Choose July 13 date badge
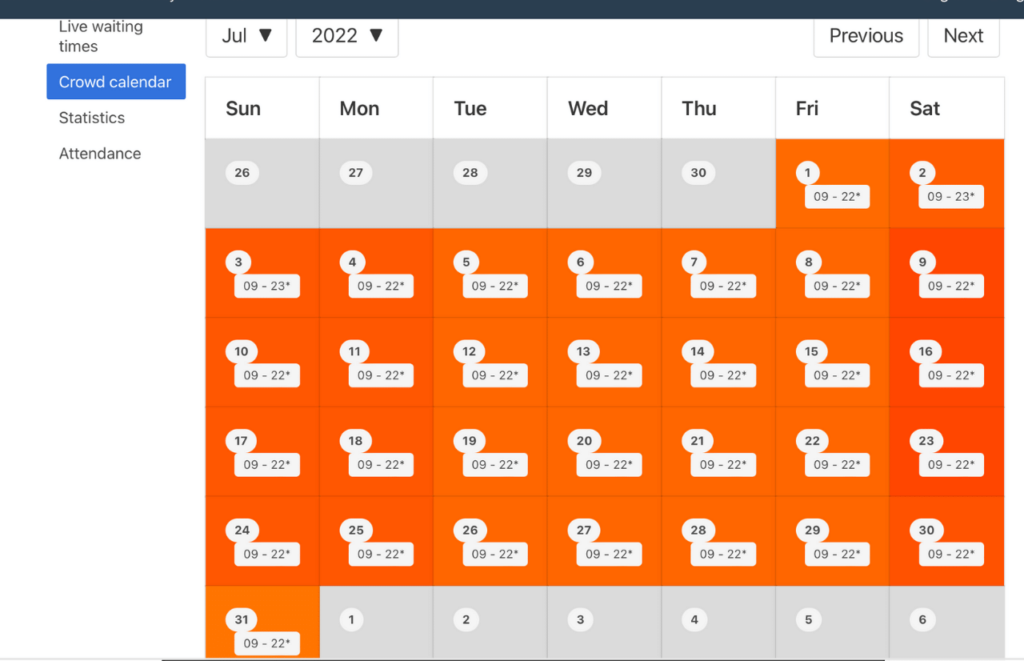 (x=584, y=352)
